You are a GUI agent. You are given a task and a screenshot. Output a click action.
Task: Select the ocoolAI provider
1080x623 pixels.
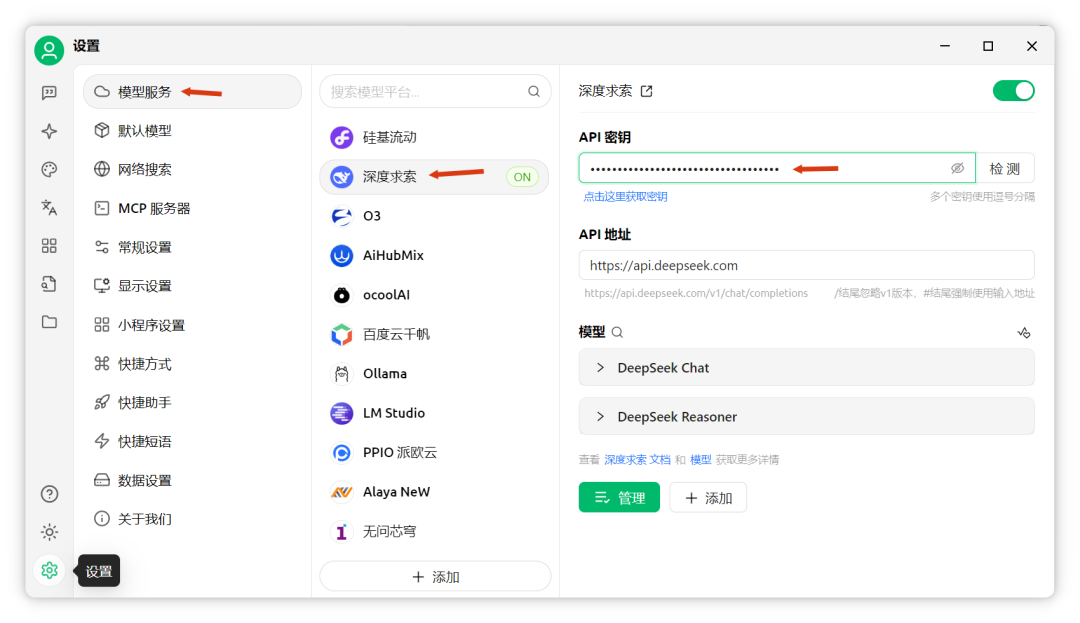click(x=435, y=295)
